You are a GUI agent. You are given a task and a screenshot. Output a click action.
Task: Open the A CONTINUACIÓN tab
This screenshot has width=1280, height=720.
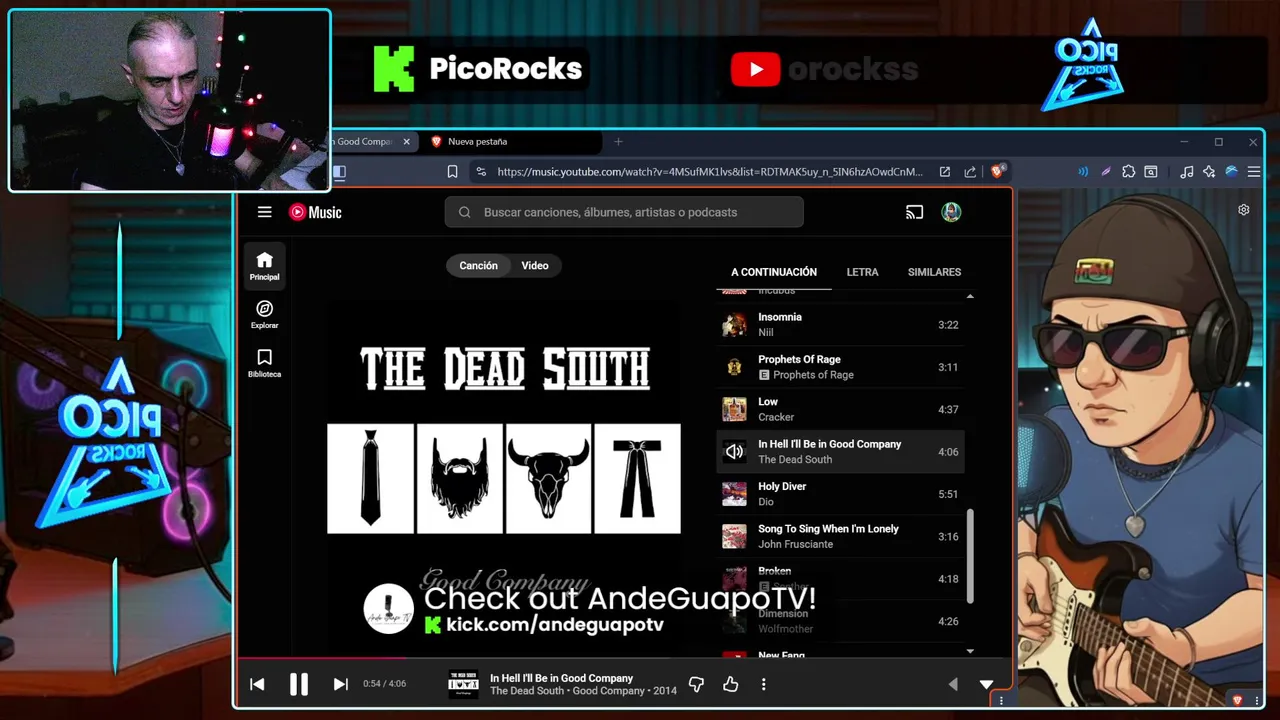click(x=774, y=272)
